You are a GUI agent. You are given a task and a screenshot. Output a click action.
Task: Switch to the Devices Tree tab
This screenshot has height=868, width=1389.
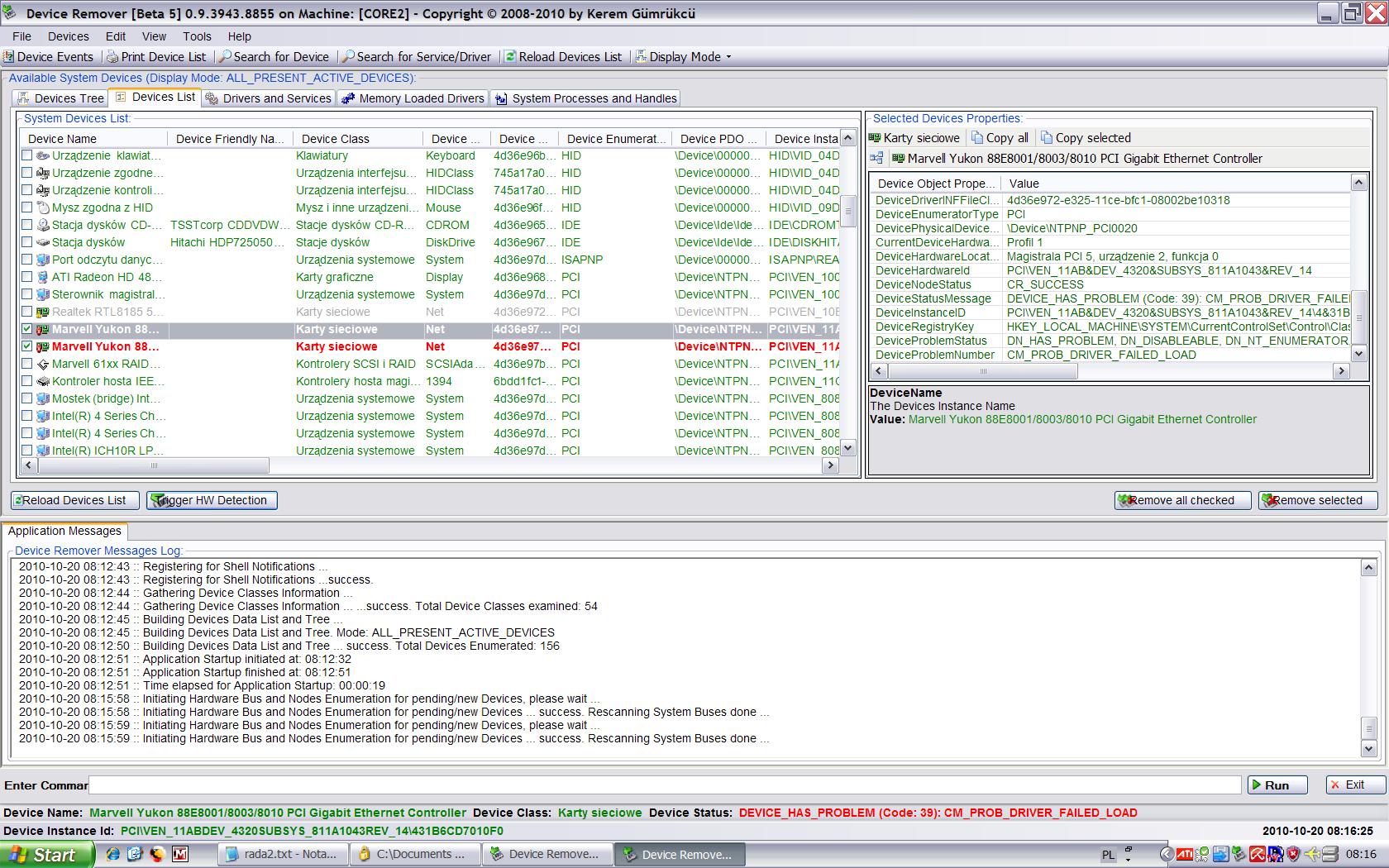(61, 98)
